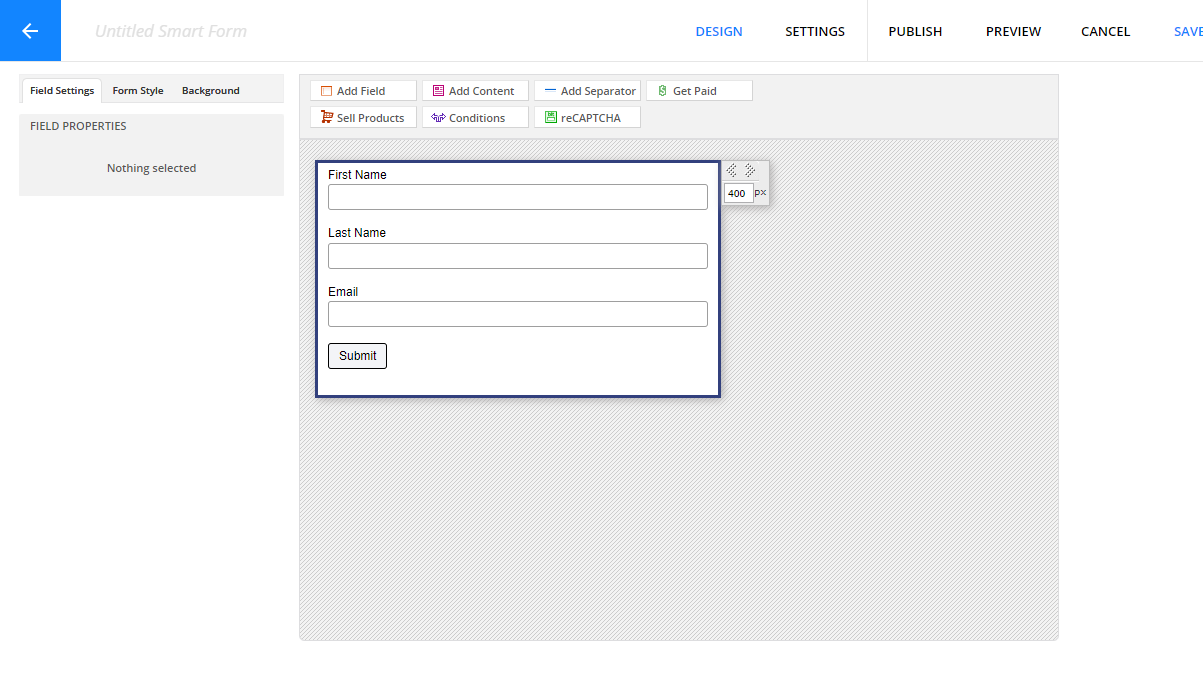Insert a separator with Add Separator
1203x679 pixels.
tap(587, 91)
